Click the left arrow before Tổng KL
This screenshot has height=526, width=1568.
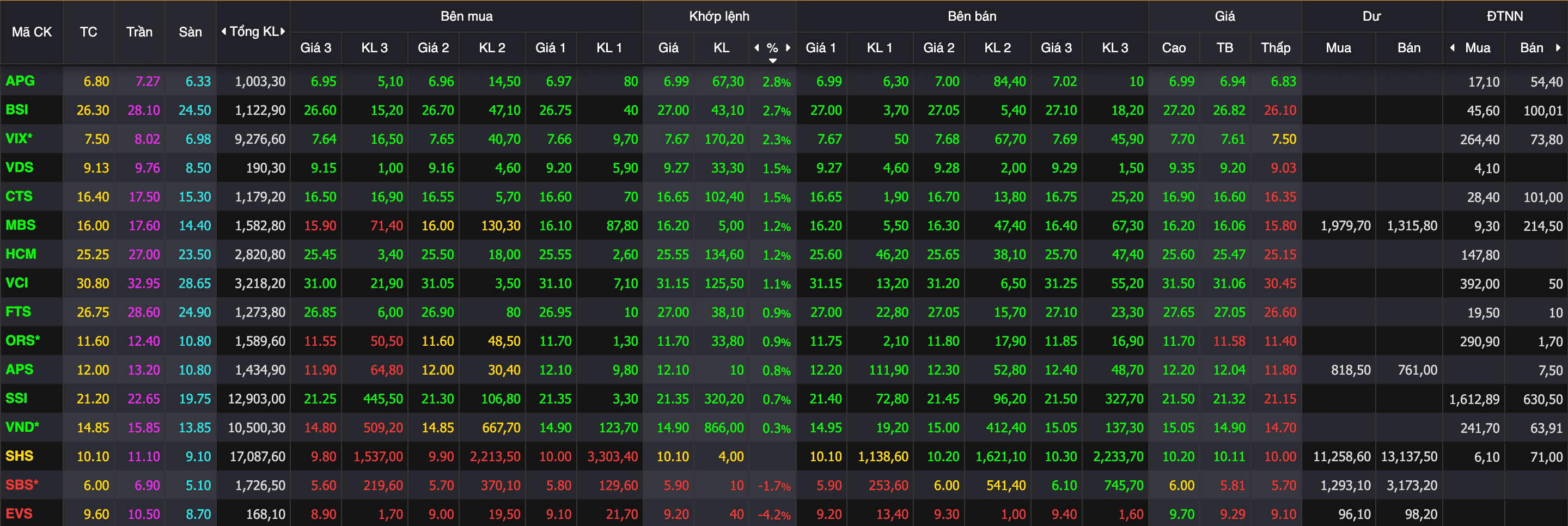(x=223, y=32)
